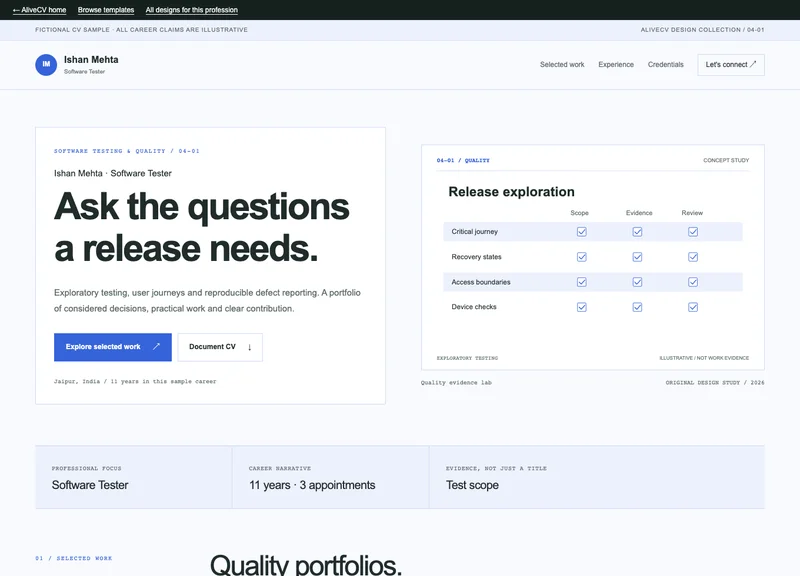Toggle Access boundaries Evidence checkbox

[637, 282]
